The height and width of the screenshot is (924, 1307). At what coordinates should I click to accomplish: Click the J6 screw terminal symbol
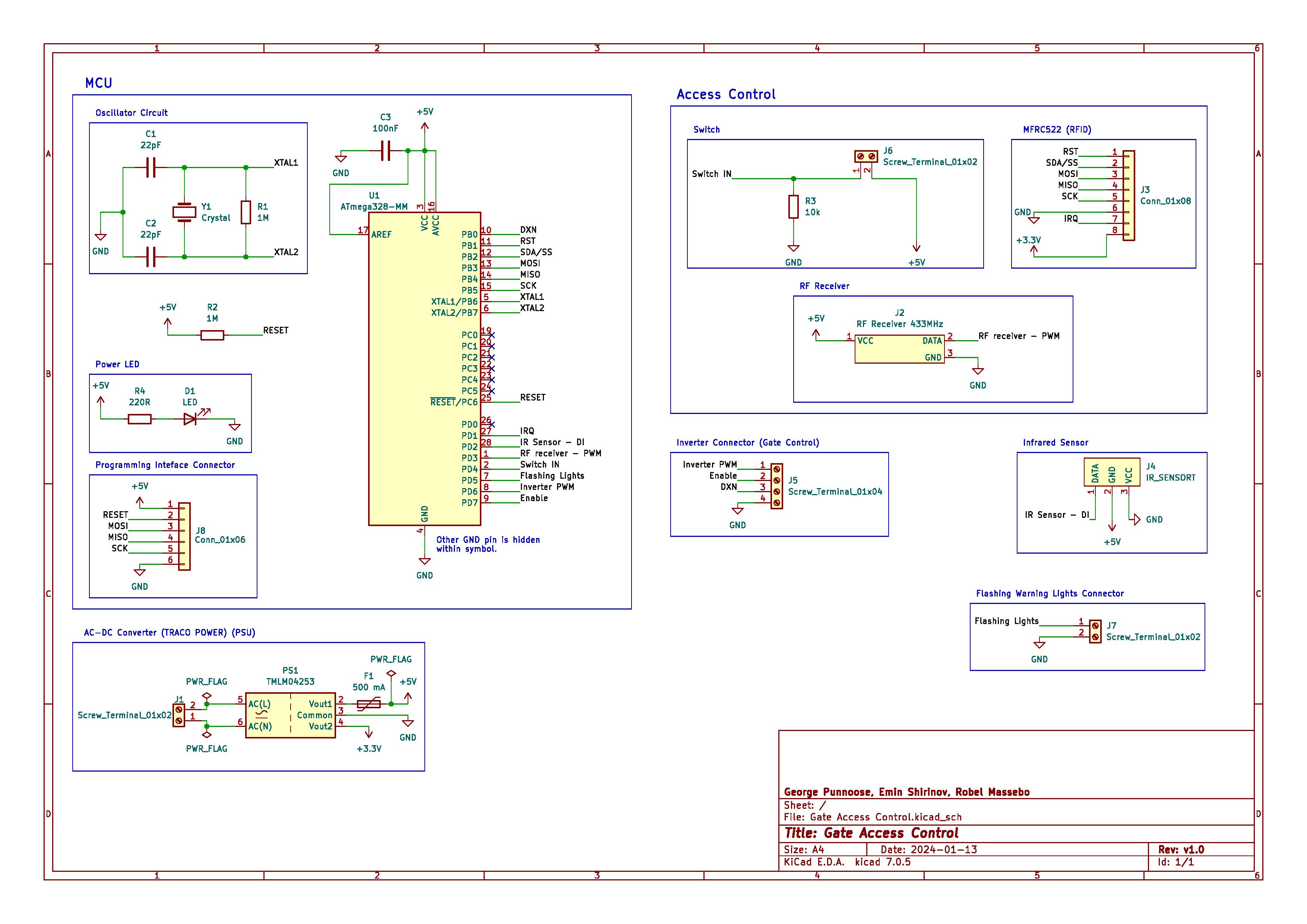[x=866, y=156]
